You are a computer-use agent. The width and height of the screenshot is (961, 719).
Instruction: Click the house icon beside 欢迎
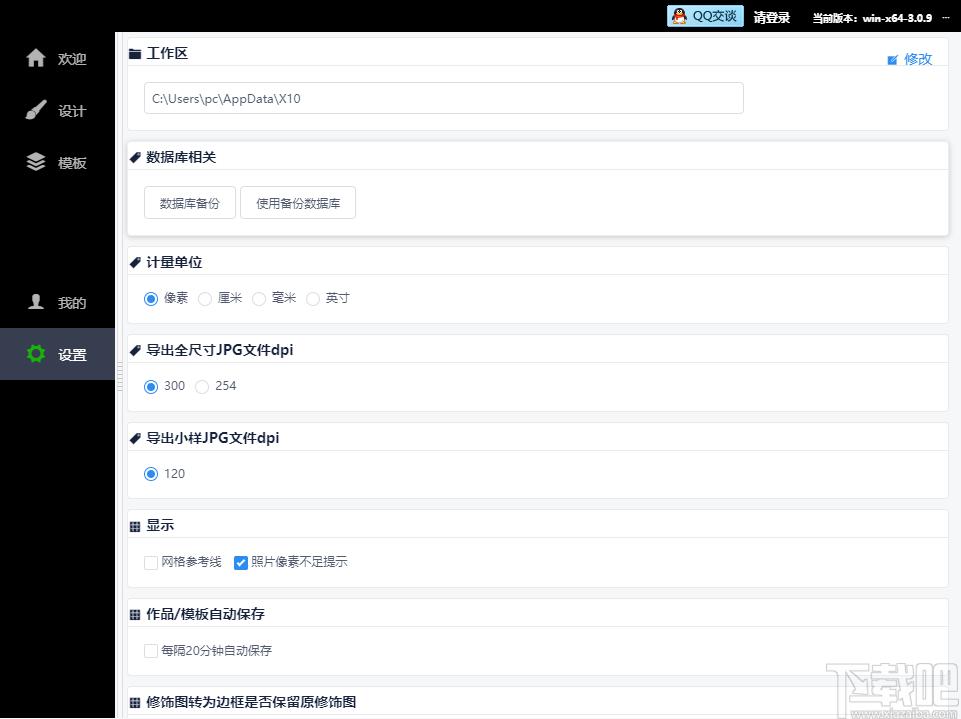[36, 58]
